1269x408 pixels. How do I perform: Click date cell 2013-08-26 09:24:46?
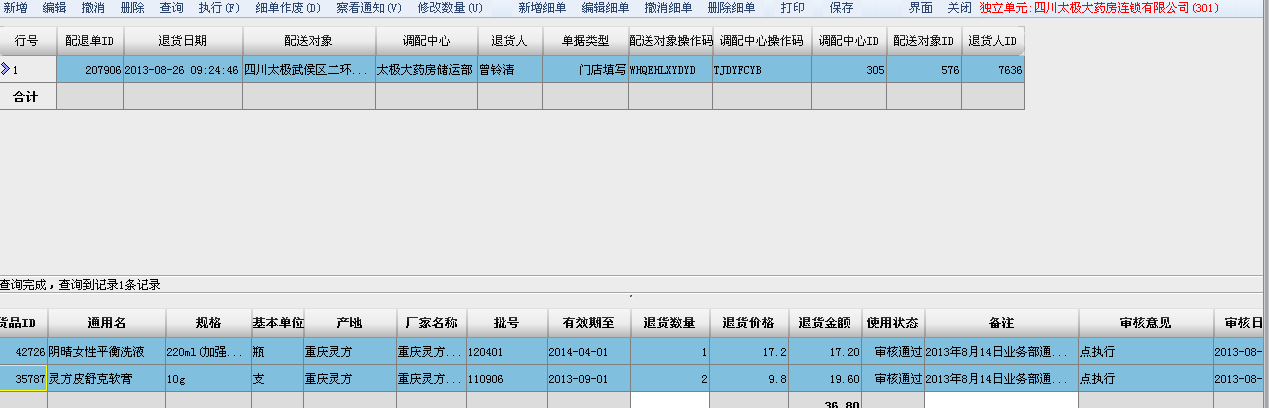[183, 70]
